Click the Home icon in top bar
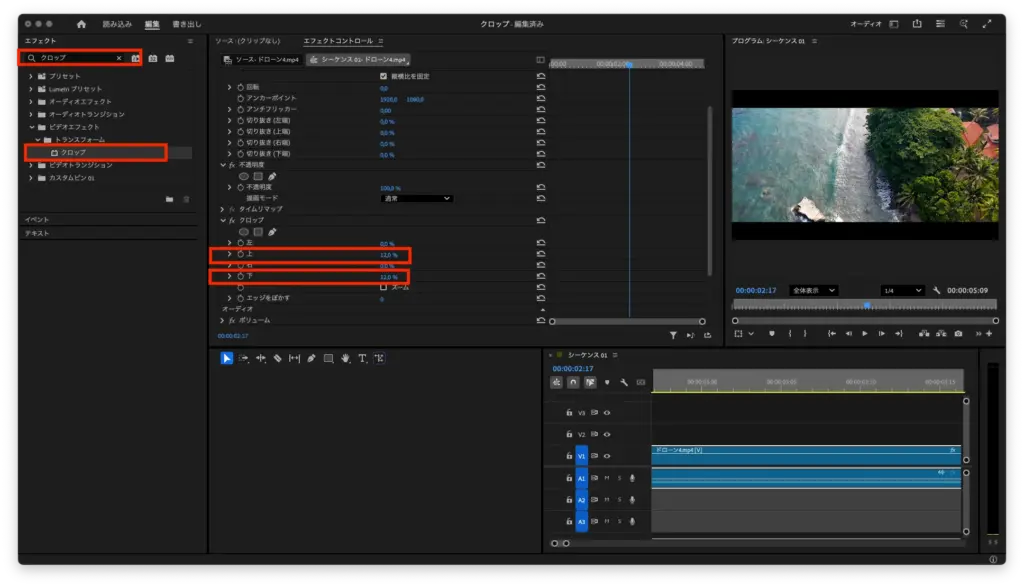Image resolution: width=1024 pixels, height=587 pixels. pos(81,23)
